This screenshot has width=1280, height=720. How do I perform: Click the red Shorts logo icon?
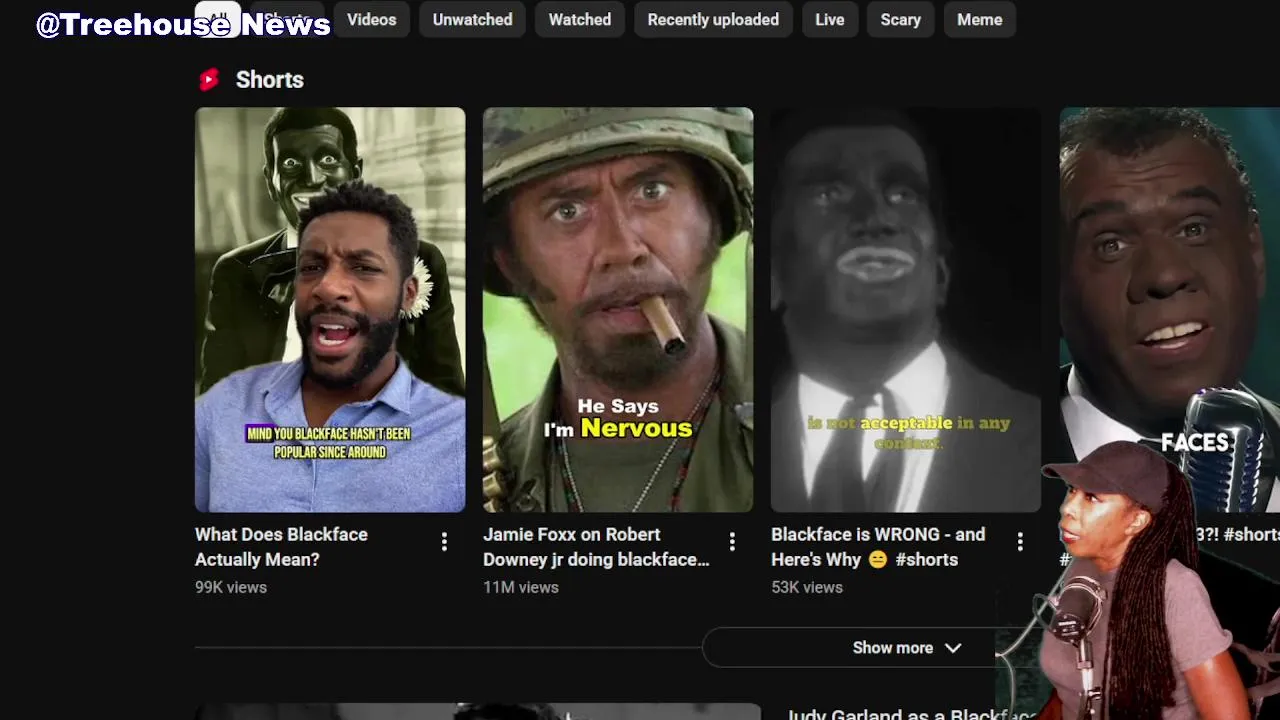[x=209, y=80]
